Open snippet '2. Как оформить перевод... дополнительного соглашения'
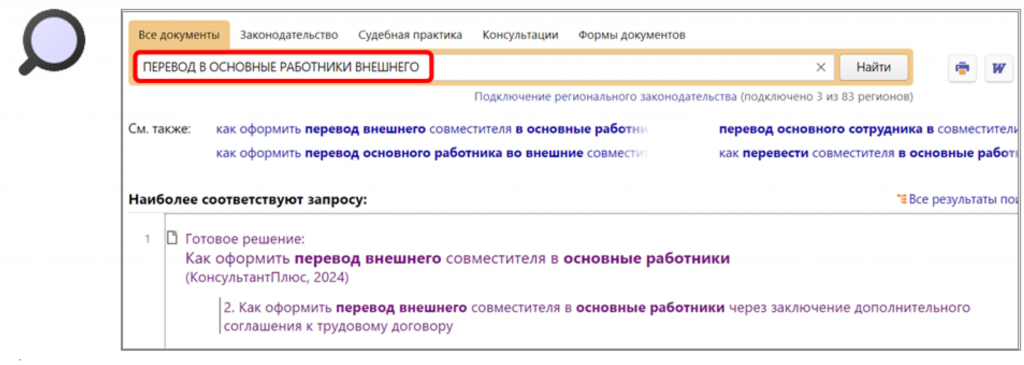The width and height of the screenshot is (1024, 365). pos(597,316)
